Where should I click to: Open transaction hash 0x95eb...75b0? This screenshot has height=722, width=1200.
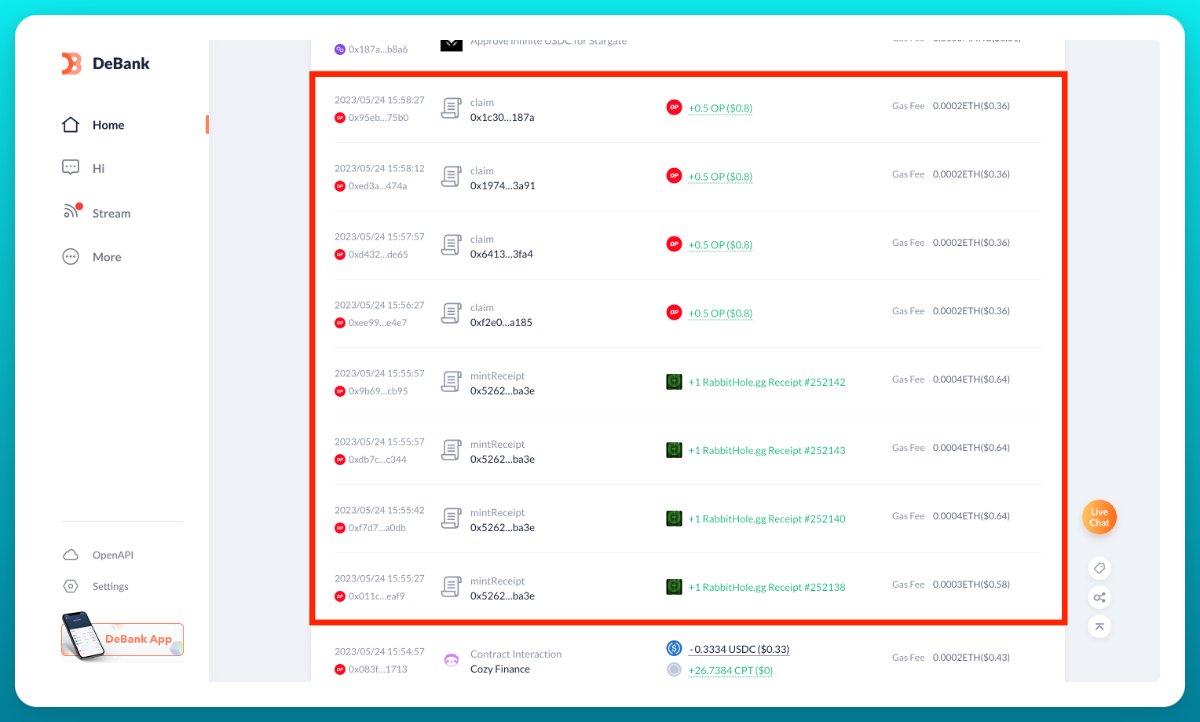click(378, 118)
